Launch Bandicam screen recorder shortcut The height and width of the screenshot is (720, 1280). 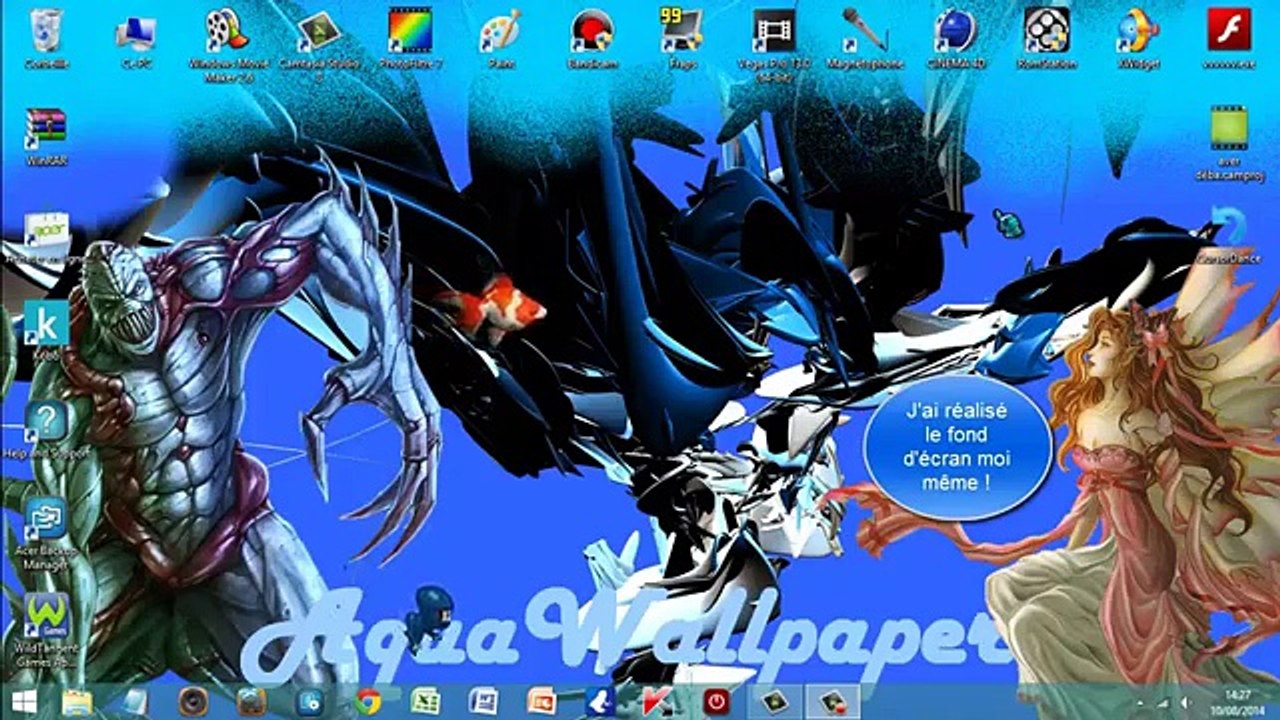[x=592, y=37]
